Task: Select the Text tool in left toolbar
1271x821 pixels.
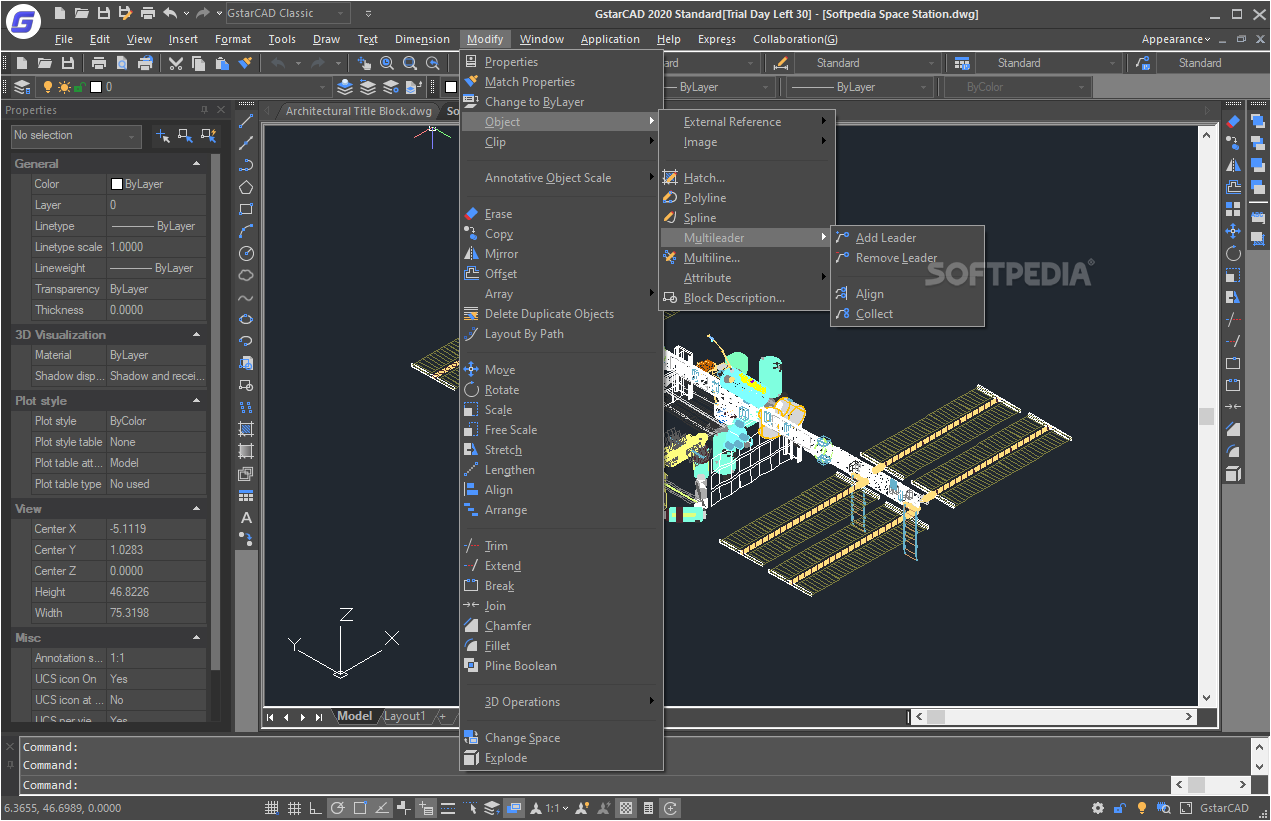Action: [x=246, y=517]
